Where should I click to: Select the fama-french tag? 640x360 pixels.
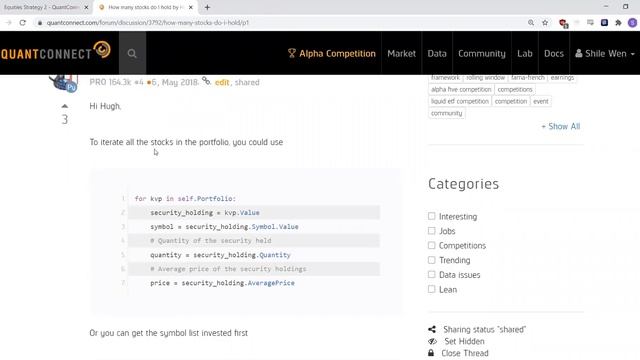528,78
